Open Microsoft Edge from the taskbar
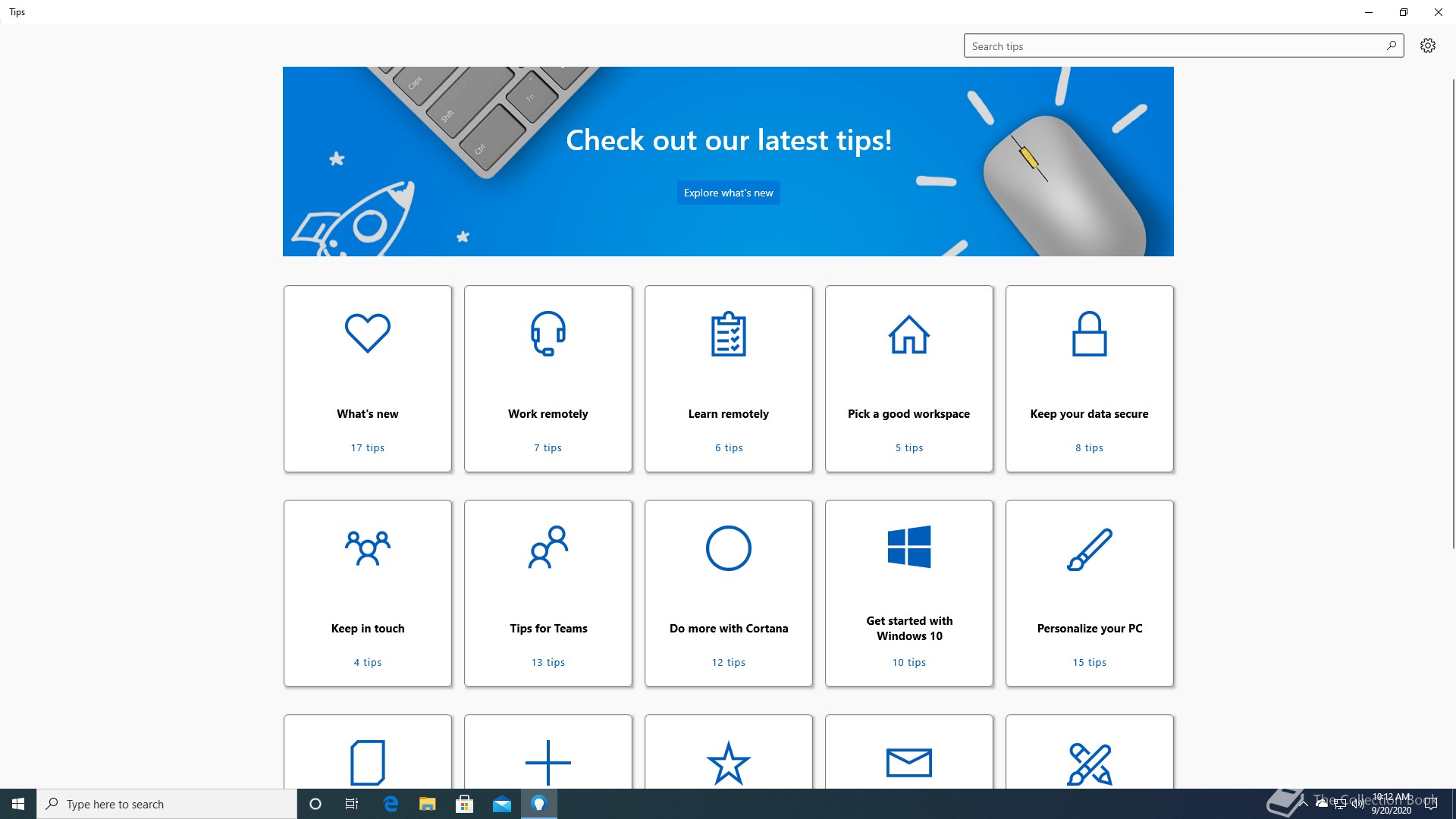1456x819 pixels. [x=391, y=804]
